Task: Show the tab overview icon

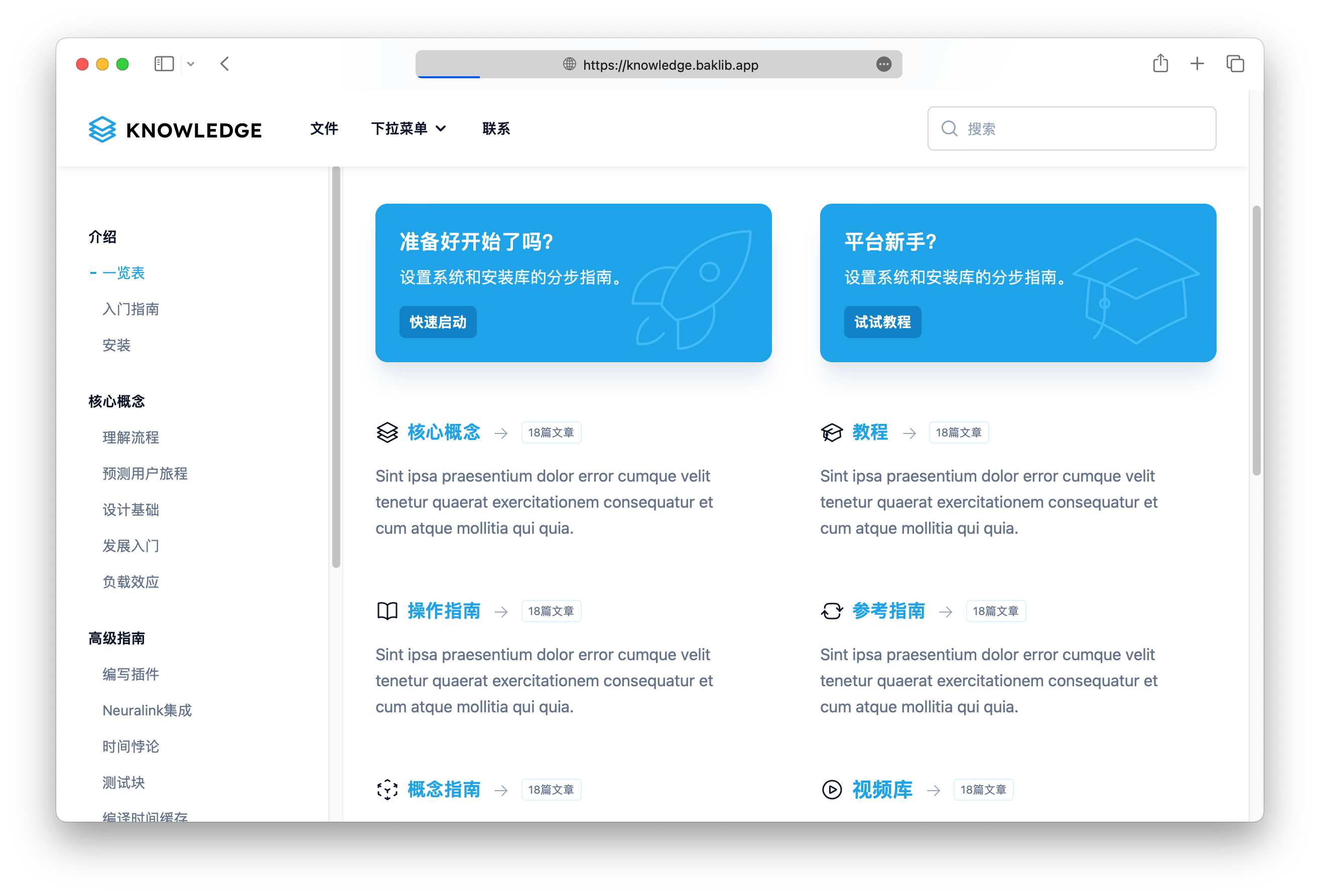Action: pyautogui.click(x=1235, y=64)
